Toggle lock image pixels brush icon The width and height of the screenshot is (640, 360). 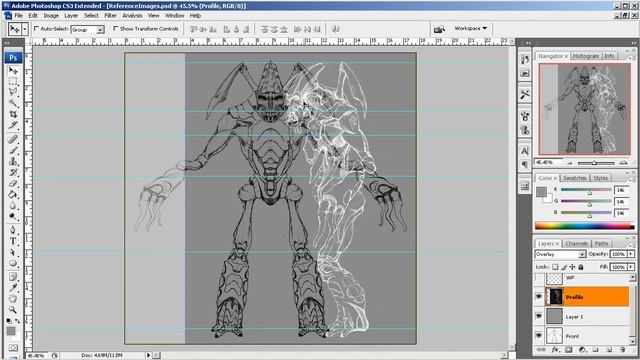pos(564,267)
